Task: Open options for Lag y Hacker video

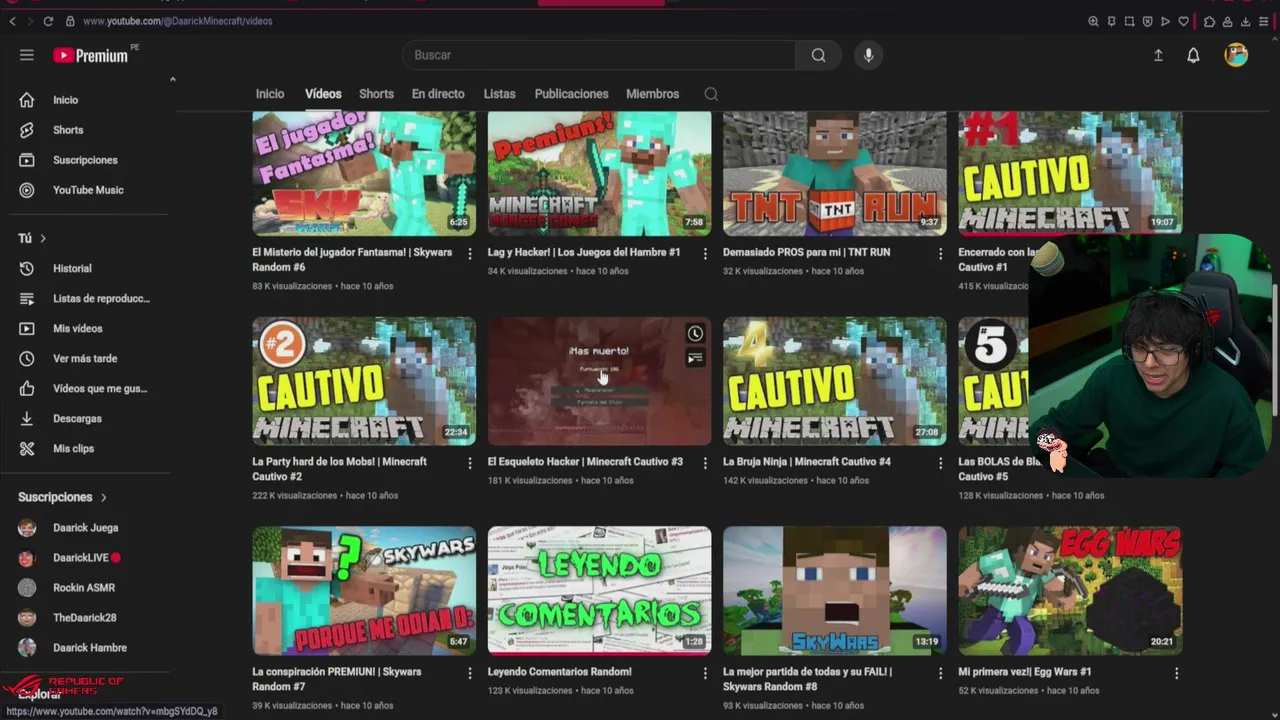Action: click(x=705, y=254)
